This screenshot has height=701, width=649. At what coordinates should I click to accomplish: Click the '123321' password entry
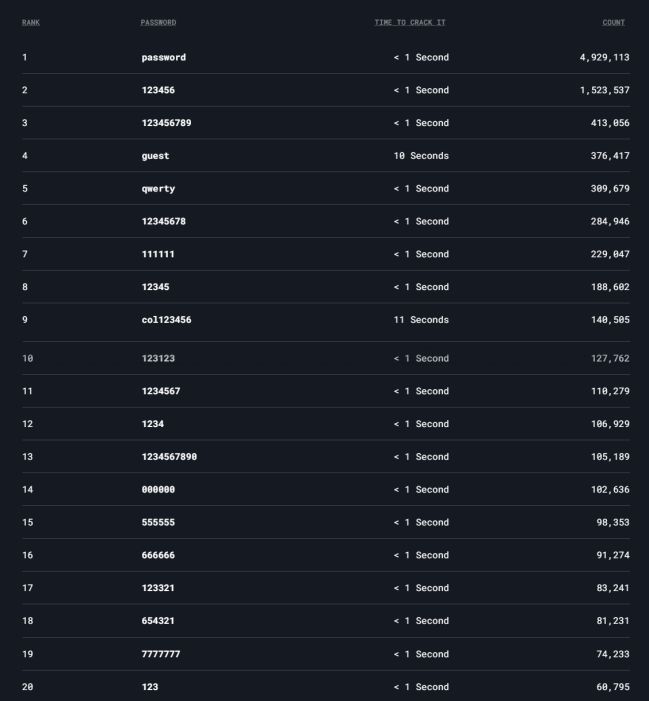158,588
